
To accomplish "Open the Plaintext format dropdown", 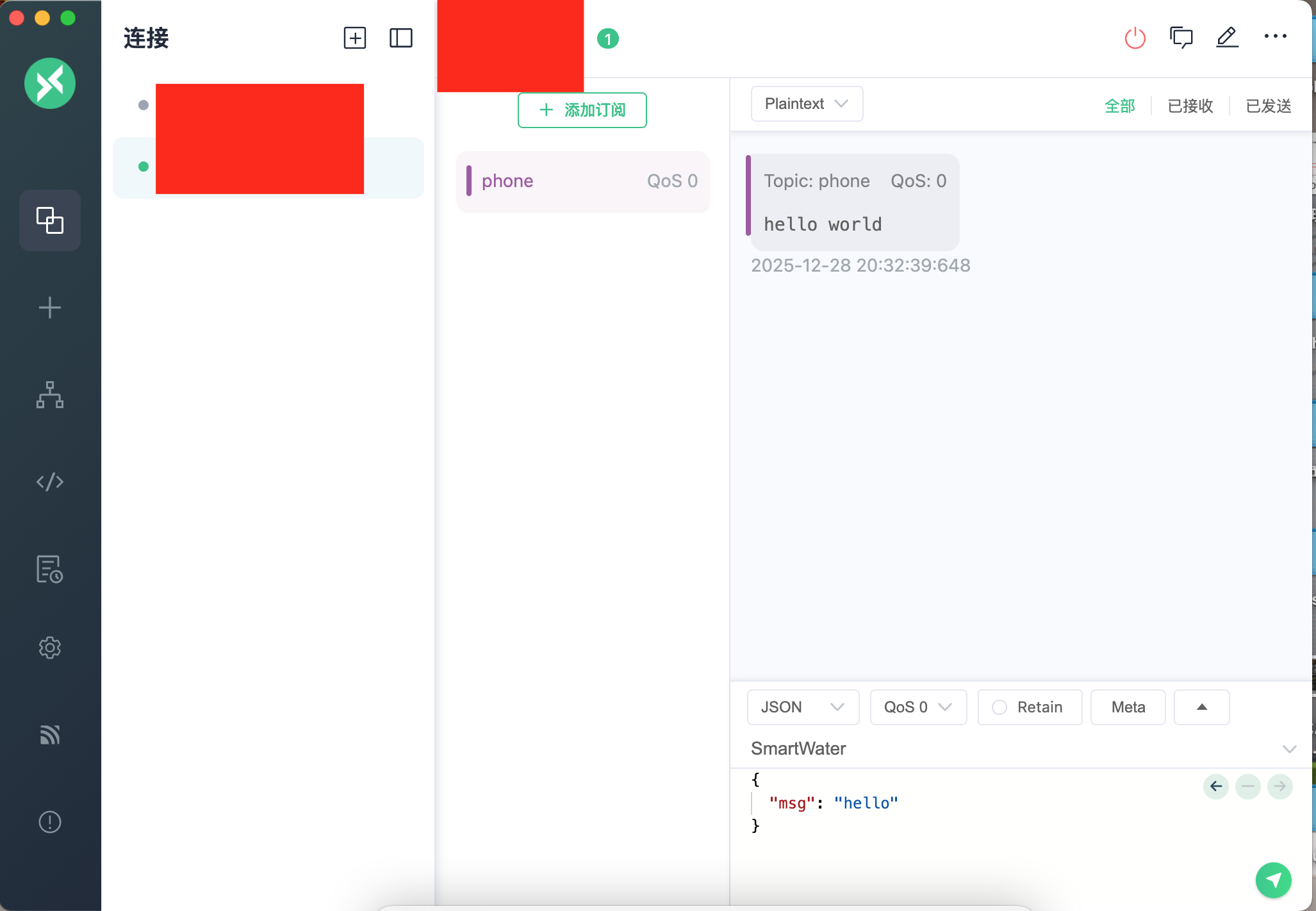I will click(806, 104).
